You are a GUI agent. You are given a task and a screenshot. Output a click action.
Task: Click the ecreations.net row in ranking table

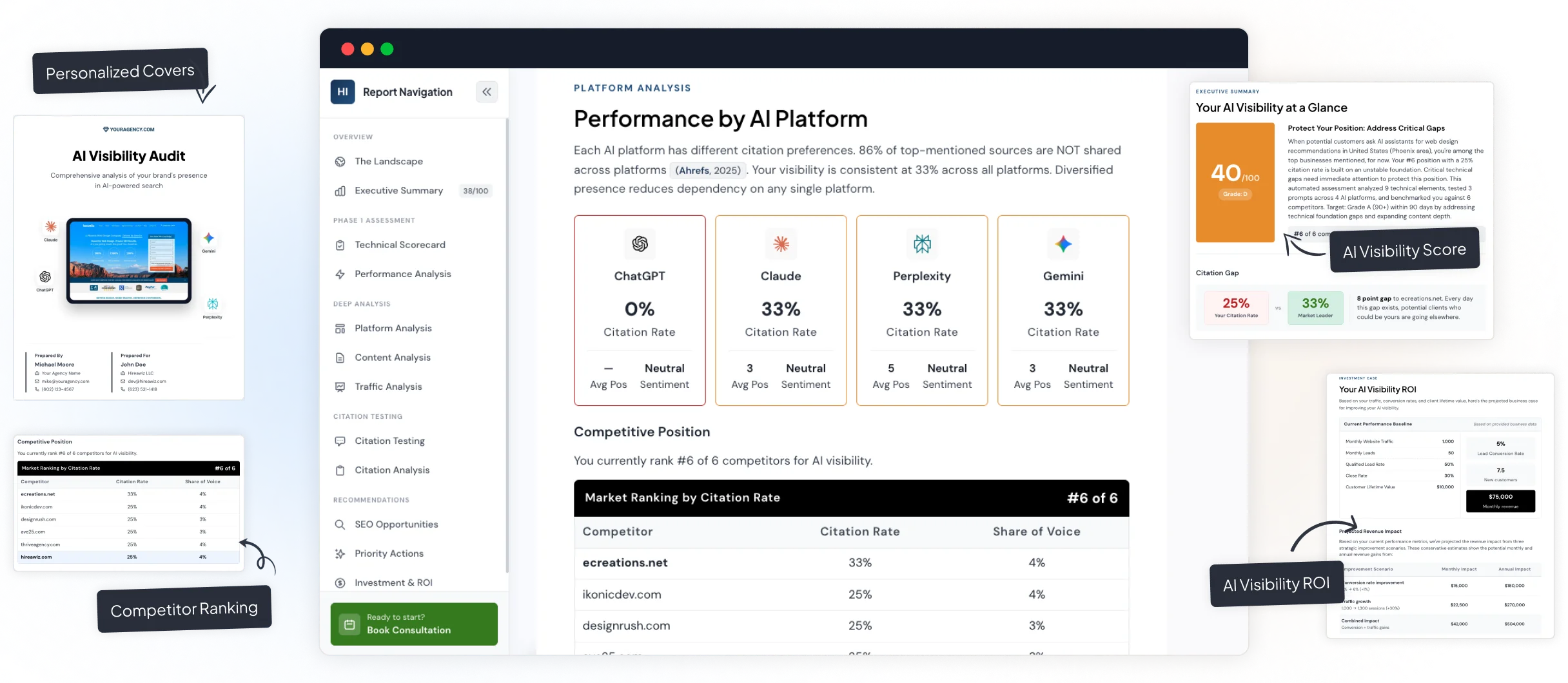850,563
